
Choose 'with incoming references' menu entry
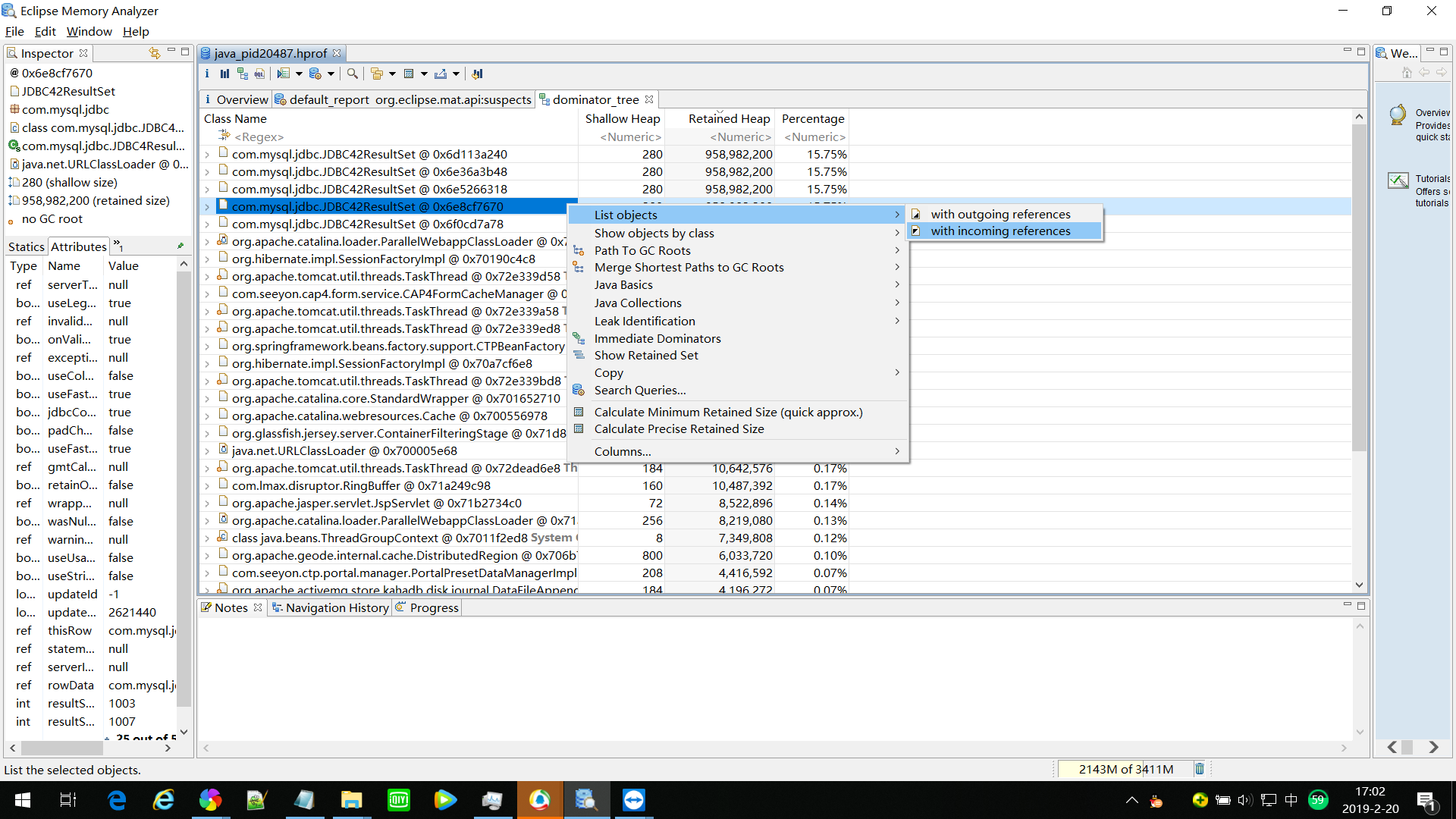pyautogui.click(x=1000, y=231)
